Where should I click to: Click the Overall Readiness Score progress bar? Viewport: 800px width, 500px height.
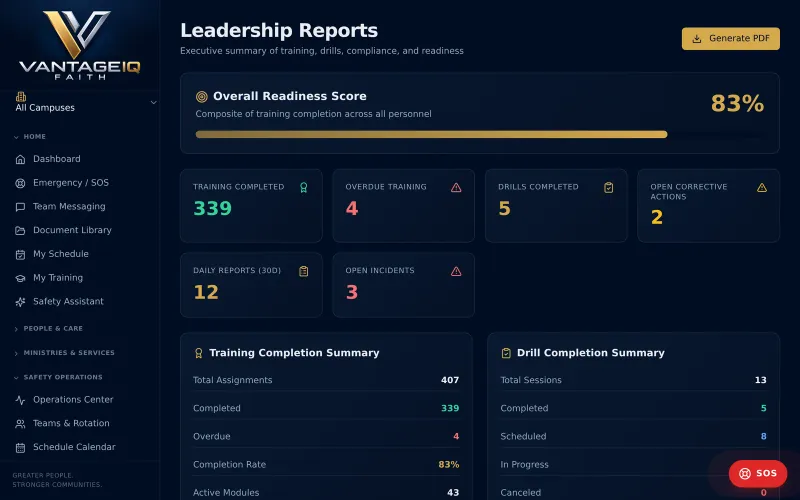point(480,135)
